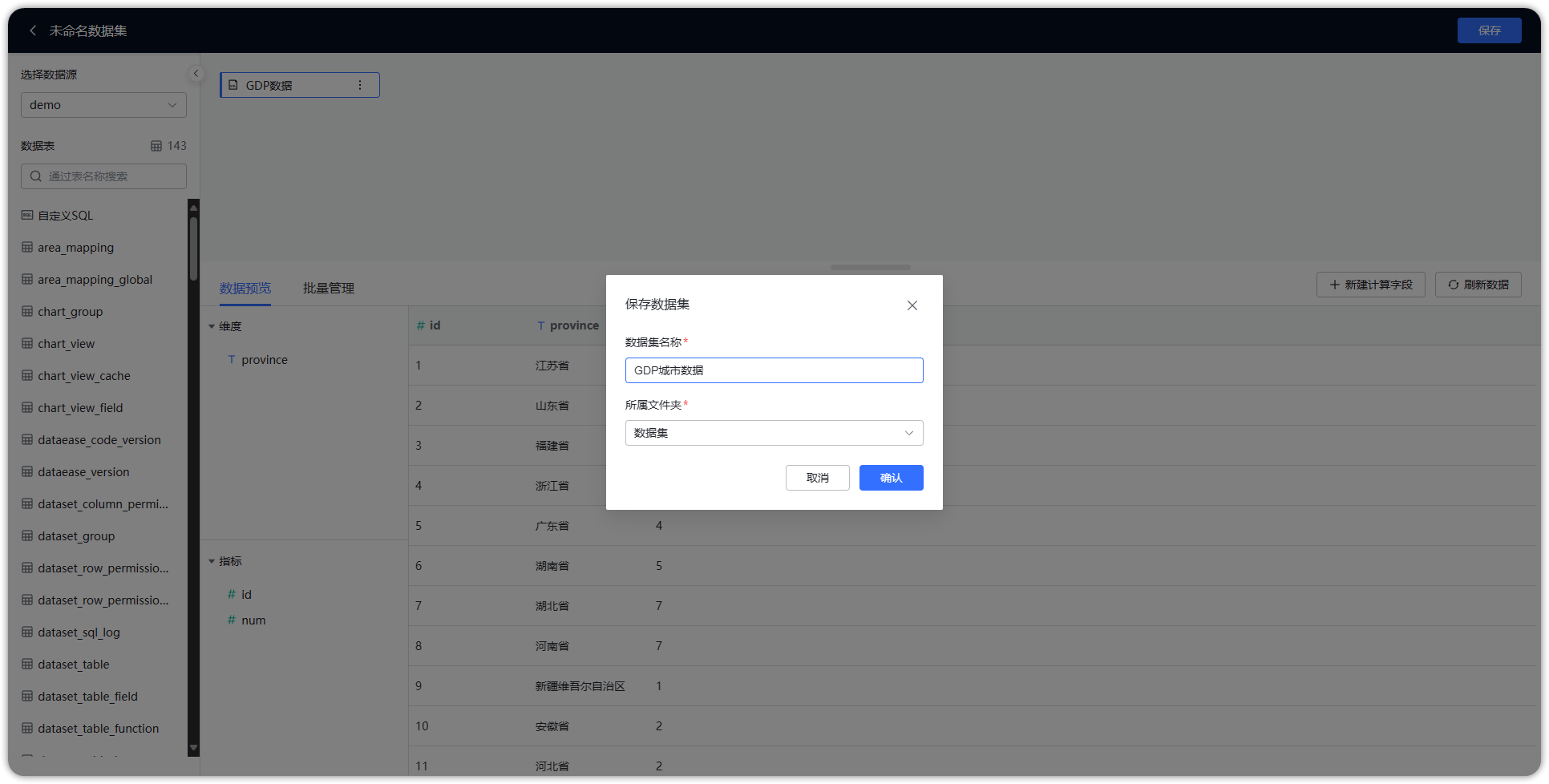Open the demo data source dropdown
This screenshot has height=784, width=1549.
[x=103, y=105]
